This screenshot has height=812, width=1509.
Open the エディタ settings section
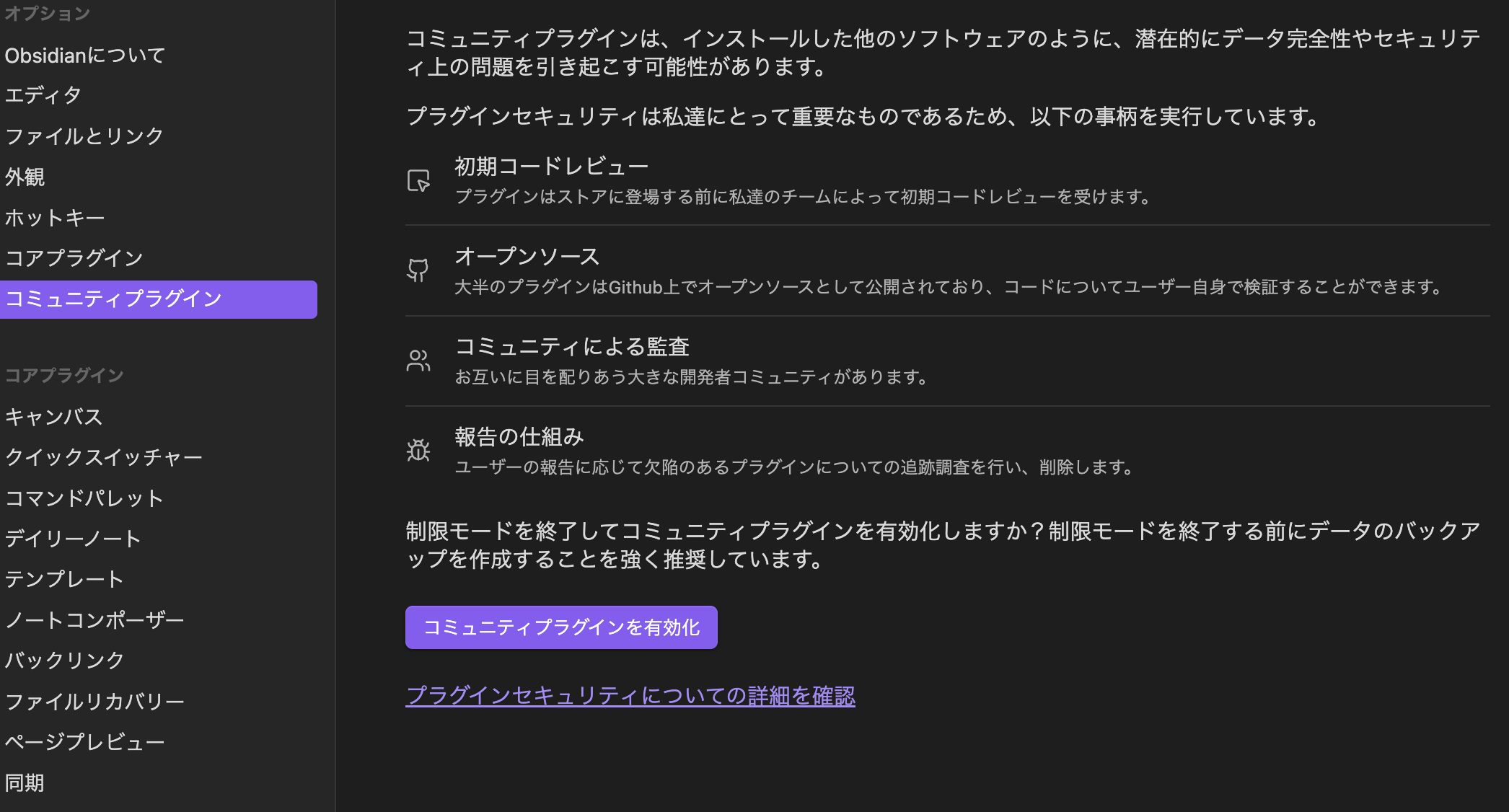click(x=42, y=94)
